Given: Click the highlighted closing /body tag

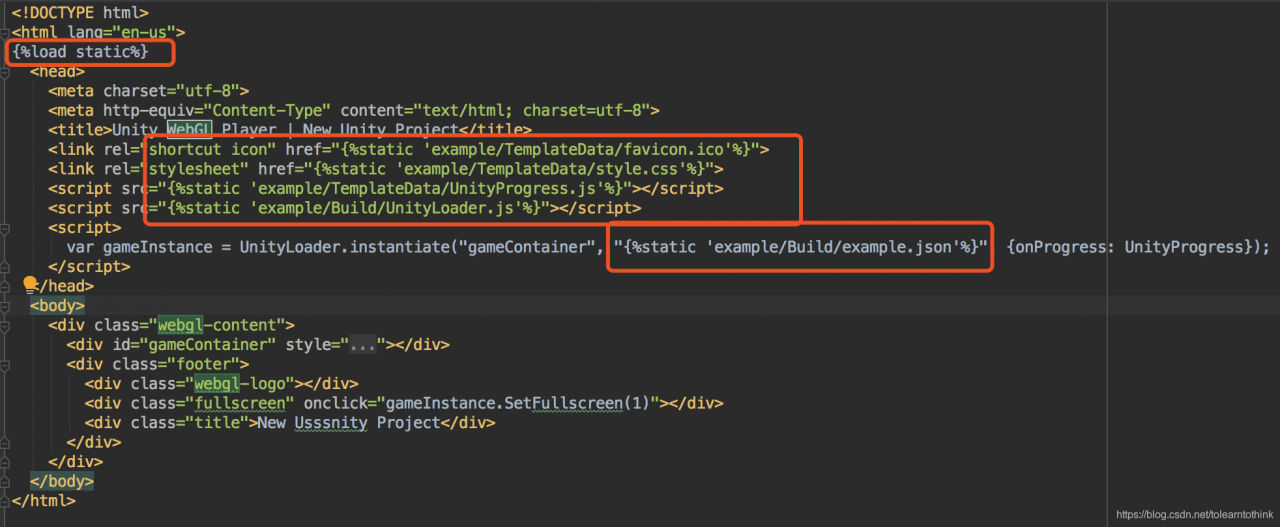Looking at the screenshot, I should tap(62, 481).
